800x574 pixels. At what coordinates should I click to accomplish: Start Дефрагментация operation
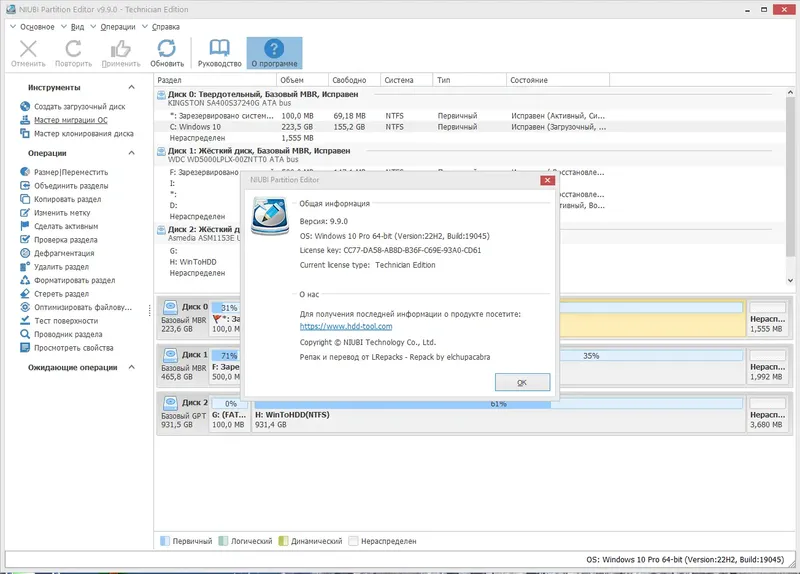57,253
